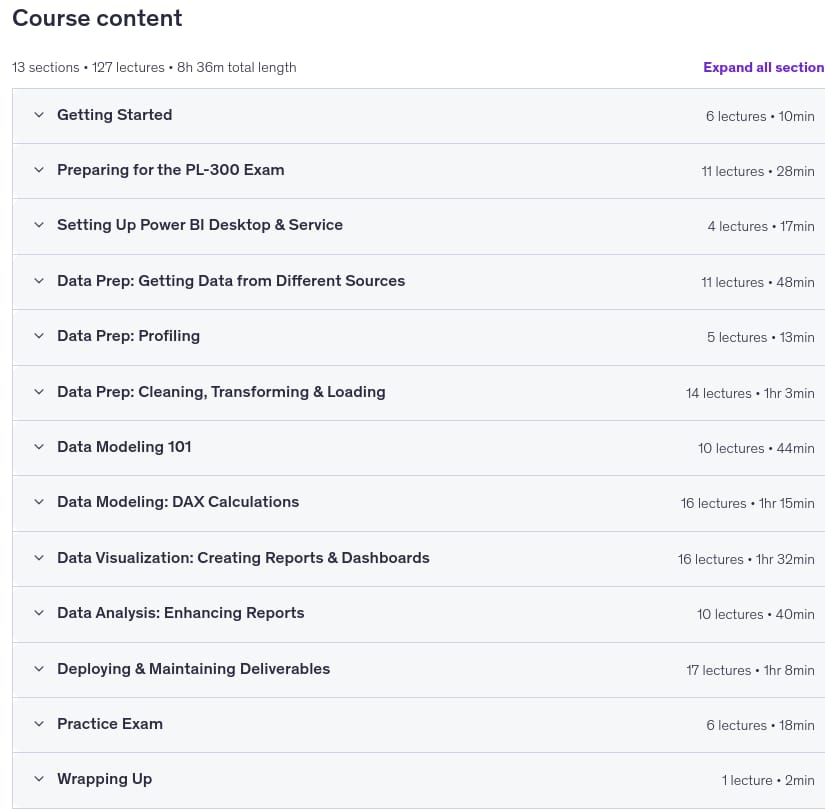Open Data Analysis: Enhancing Reports title
This screenshot has width=825, height=809.
pyautogui.click(x=180, y=613)
